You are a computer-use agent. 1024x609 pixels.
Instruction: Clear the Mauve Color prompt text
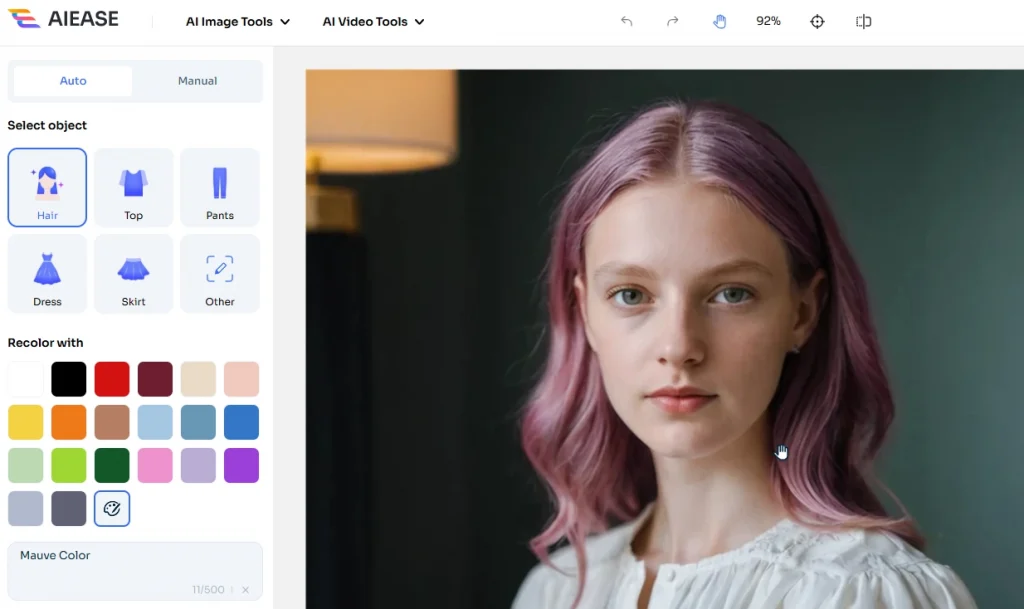pyautogui.click(x=246, y=590)
